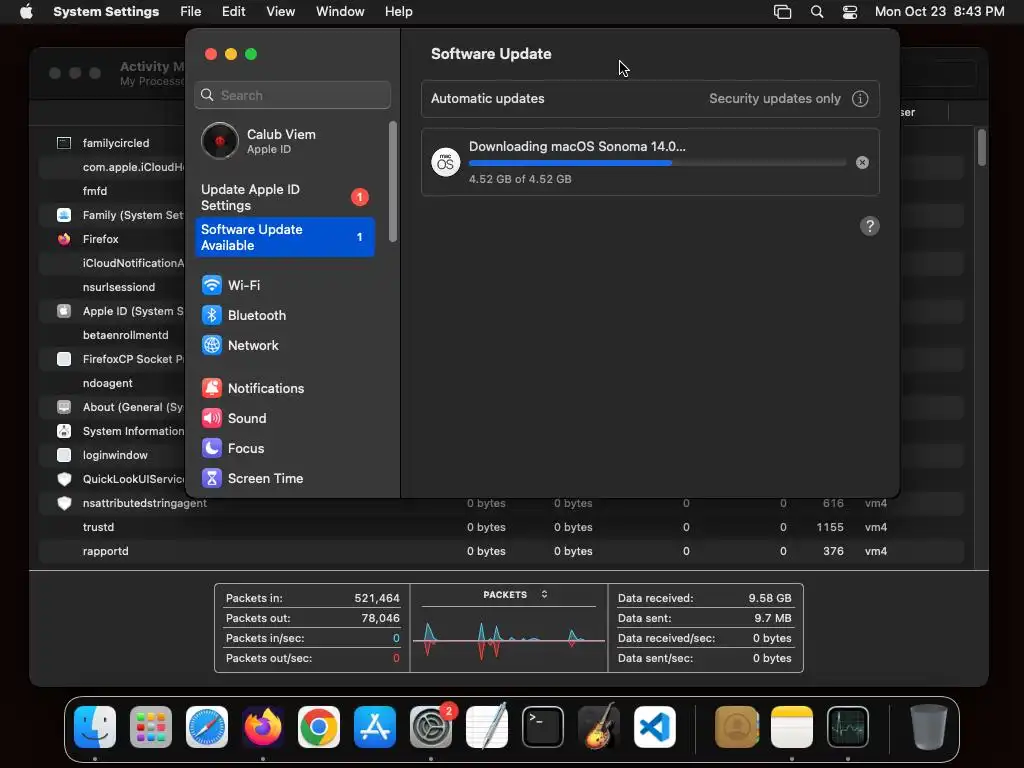Open Sound settings in sidebar
The image size is (1024, 768).
pyautogui.click(x=234, y=419)
